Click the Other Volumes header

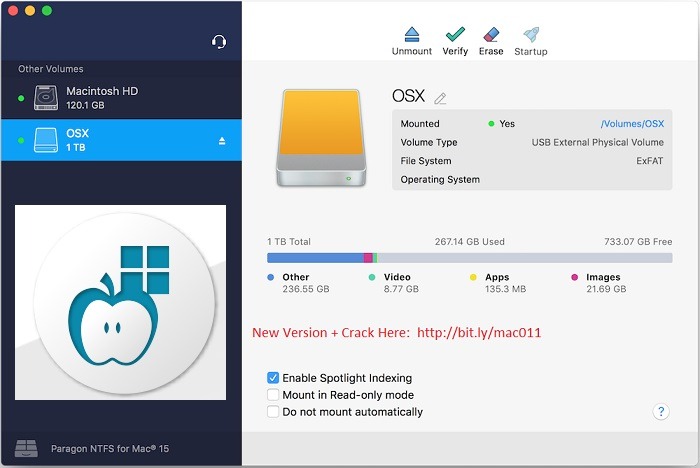click(x=50, y=69)
